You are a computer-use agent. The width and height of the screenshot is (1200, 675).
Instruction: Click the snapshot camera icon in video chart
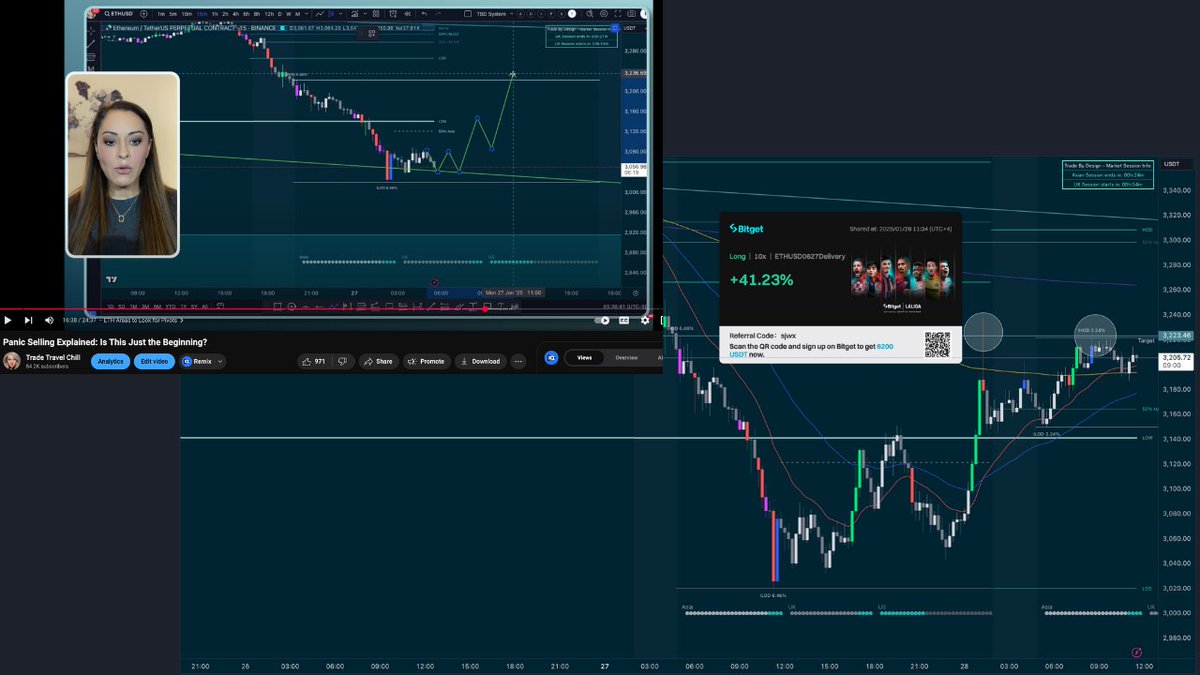click(x=631, y=14)
